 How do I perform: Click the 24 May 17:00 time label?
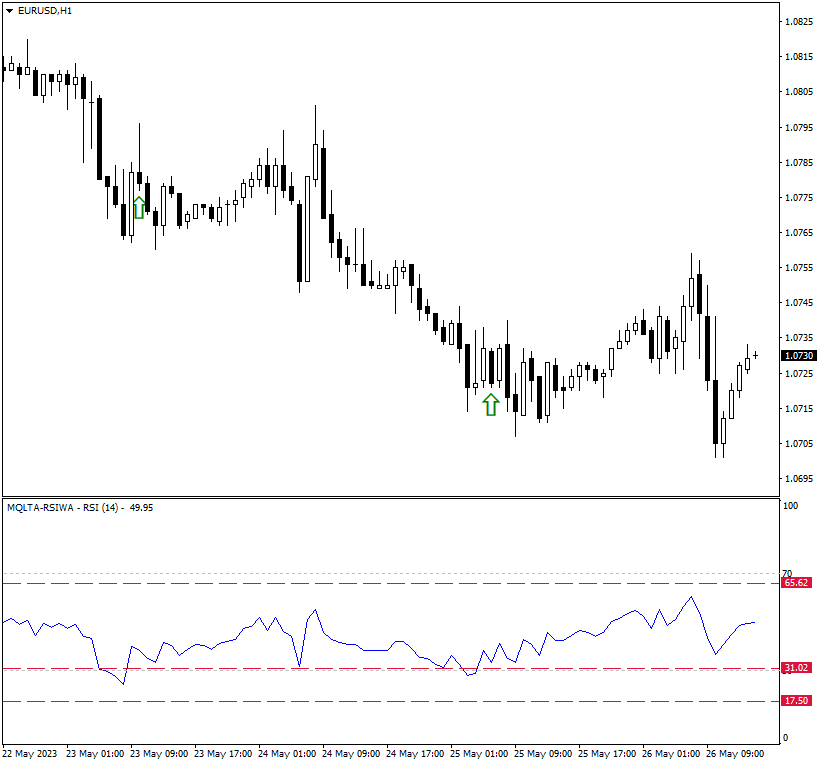[x=415, y=754]
